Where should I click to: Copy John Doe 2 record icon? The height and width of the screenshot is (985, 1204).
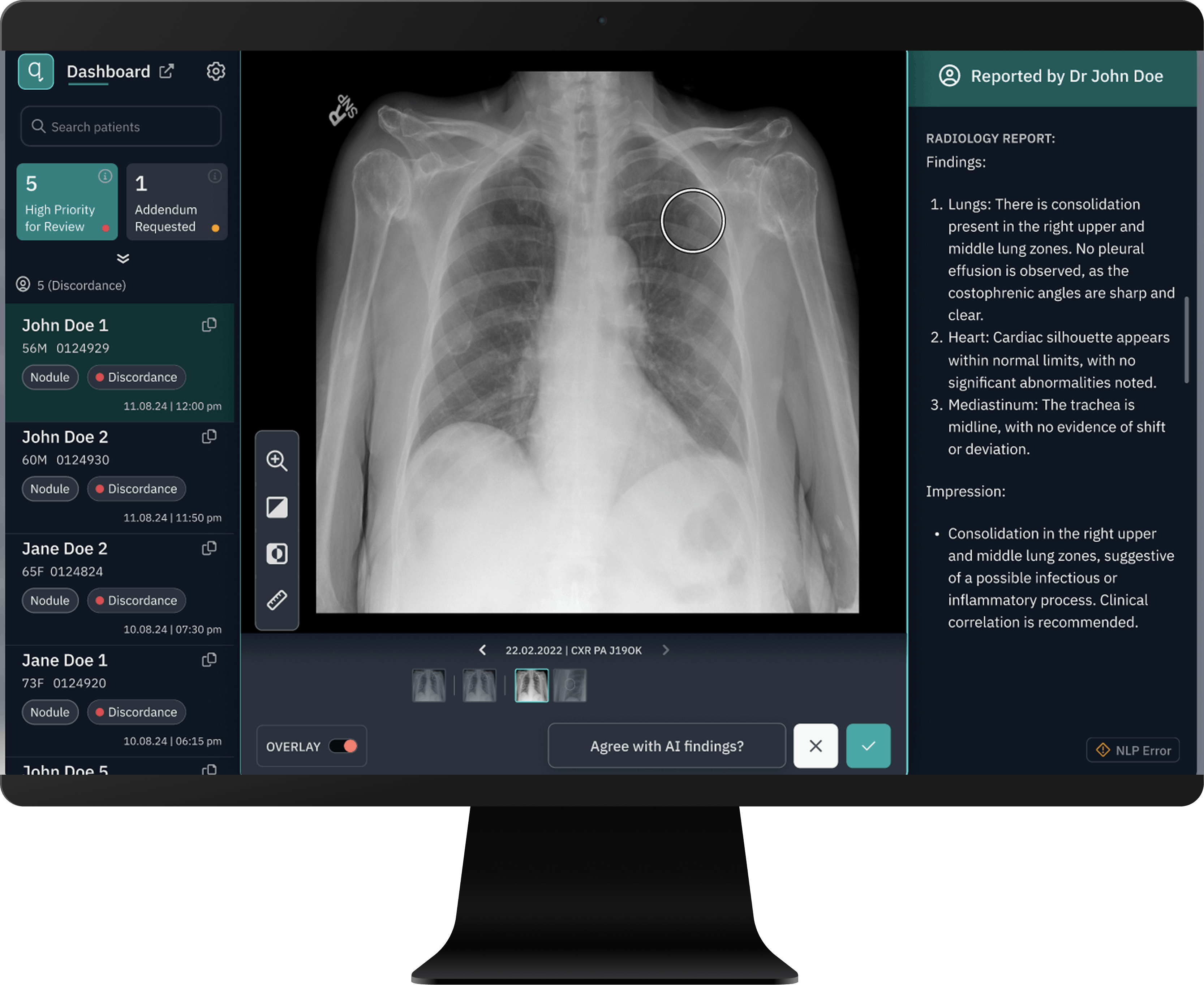click(209, 436)
